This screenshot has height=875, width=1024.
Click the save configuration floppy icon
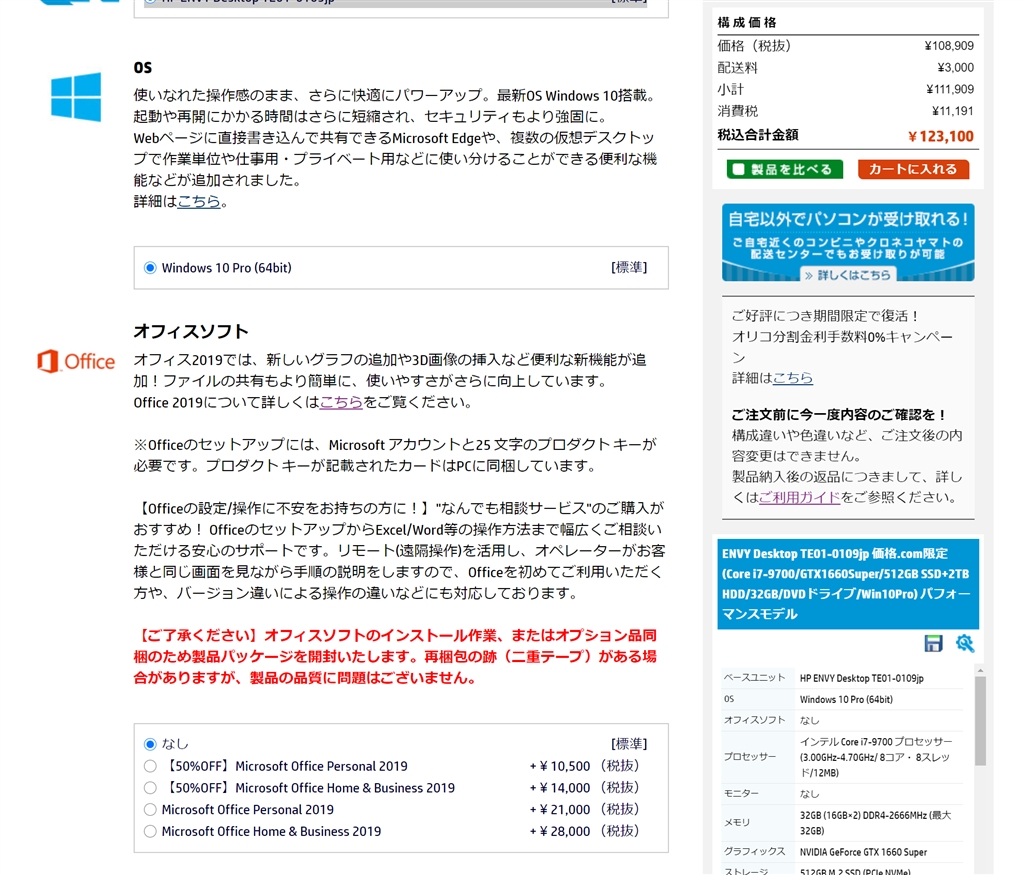(x=933, y=643)
